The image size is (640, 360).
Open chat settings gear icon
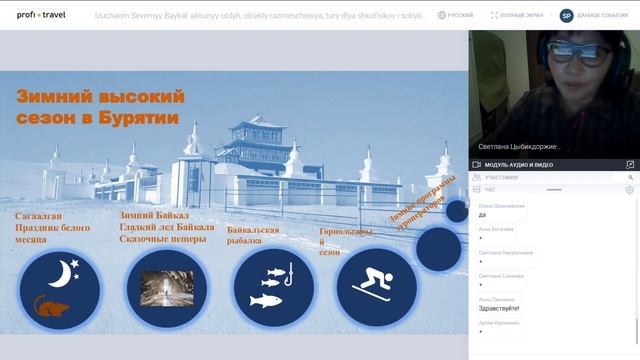pyautogui.click(x=630, y=190)
